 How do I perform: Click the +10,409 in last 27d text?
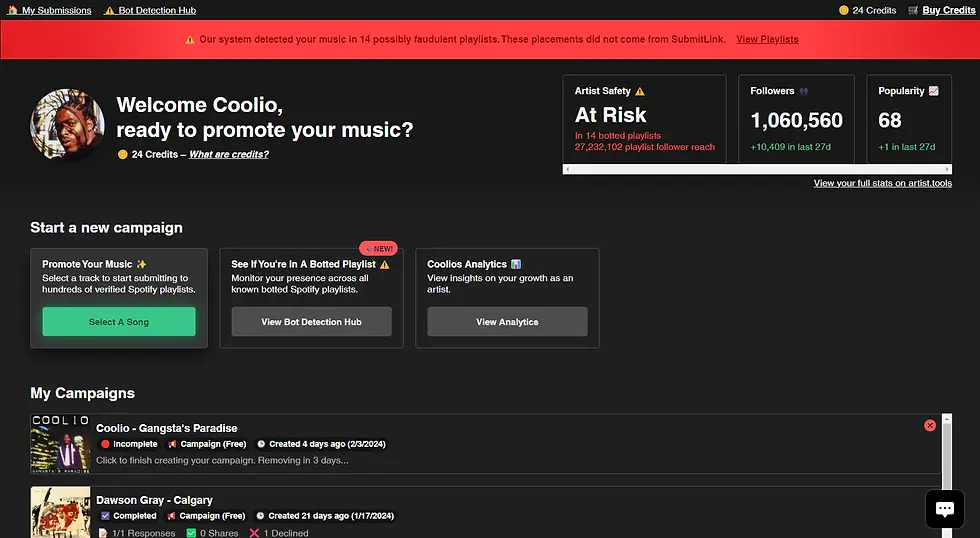tap(791, 147)
